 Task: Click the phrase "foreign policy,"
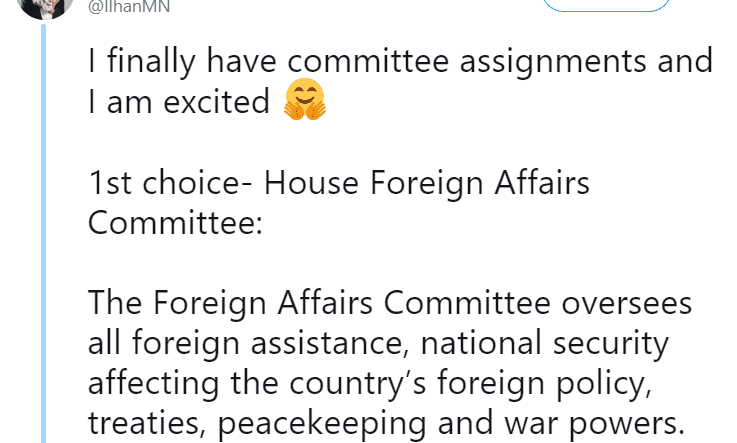(545, 385)
